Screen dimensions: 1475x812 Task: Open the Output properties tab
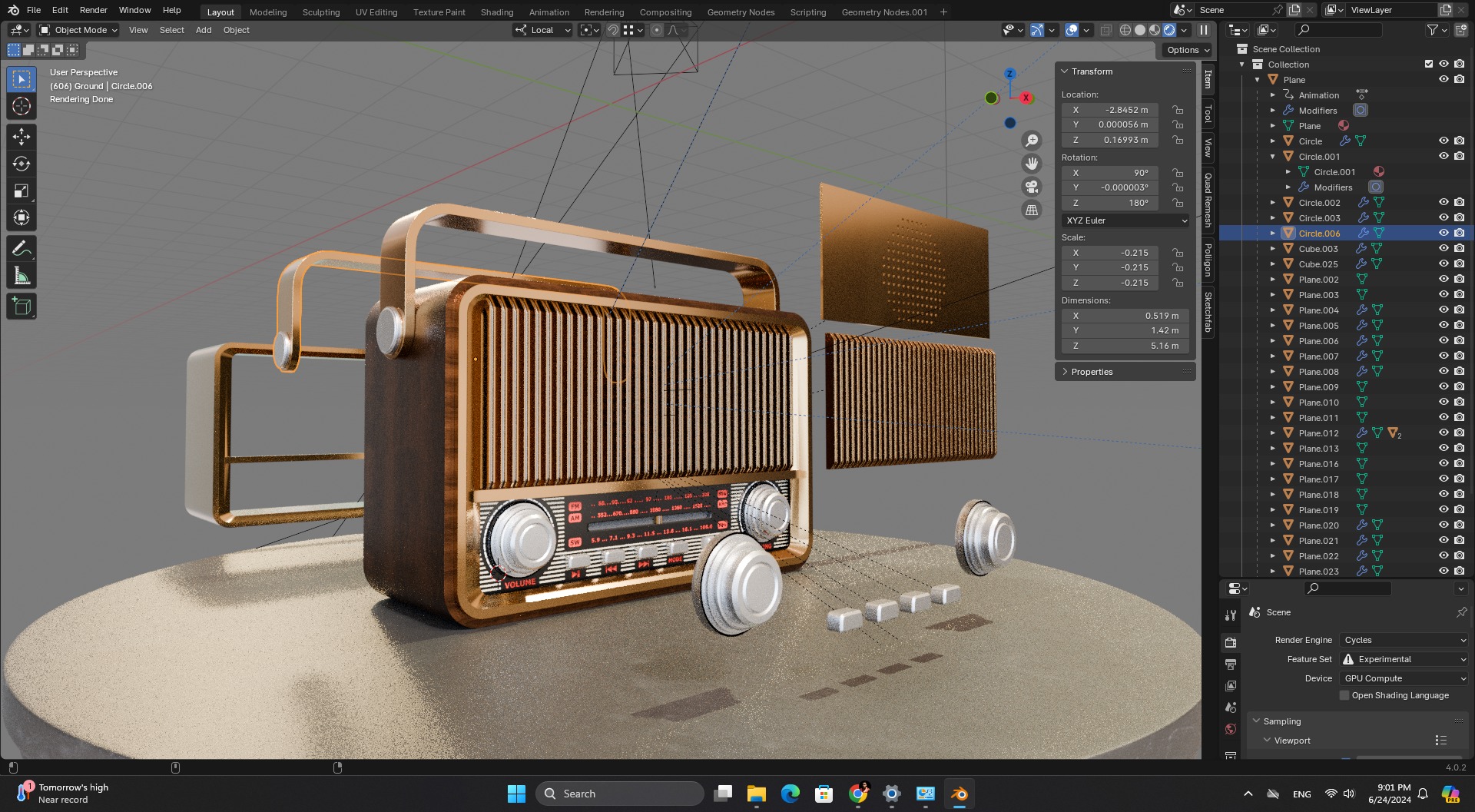tap(1231, 664)
